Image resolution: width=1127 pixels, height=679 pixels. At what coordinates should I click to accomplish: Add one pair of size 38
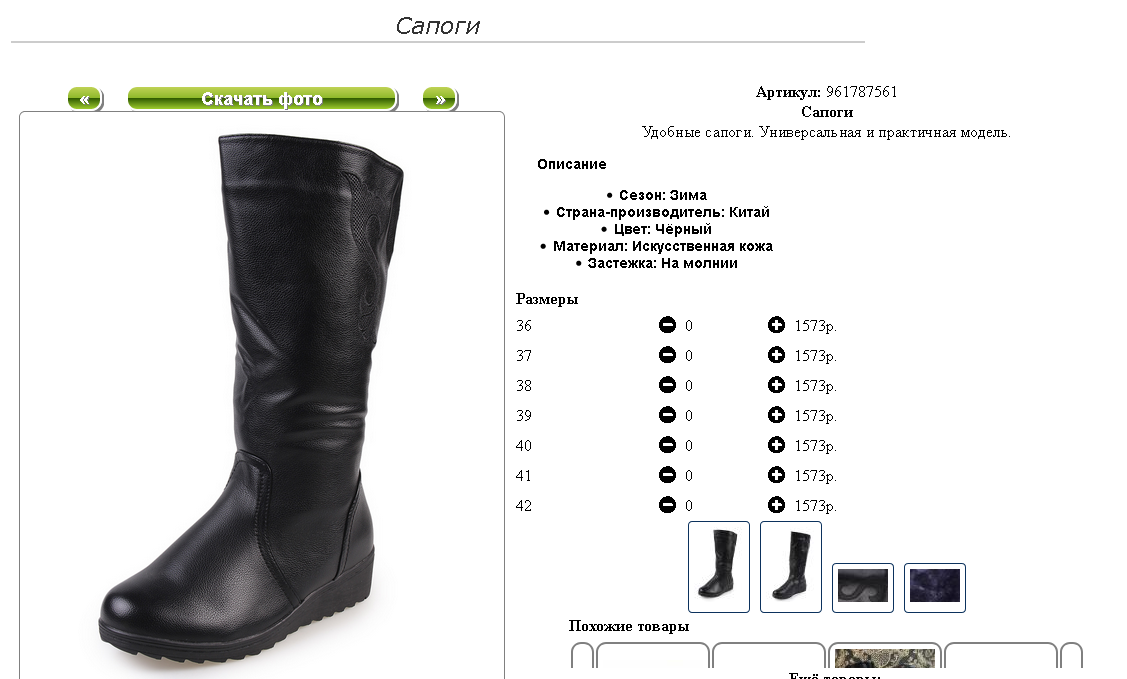tap(776, 385)
